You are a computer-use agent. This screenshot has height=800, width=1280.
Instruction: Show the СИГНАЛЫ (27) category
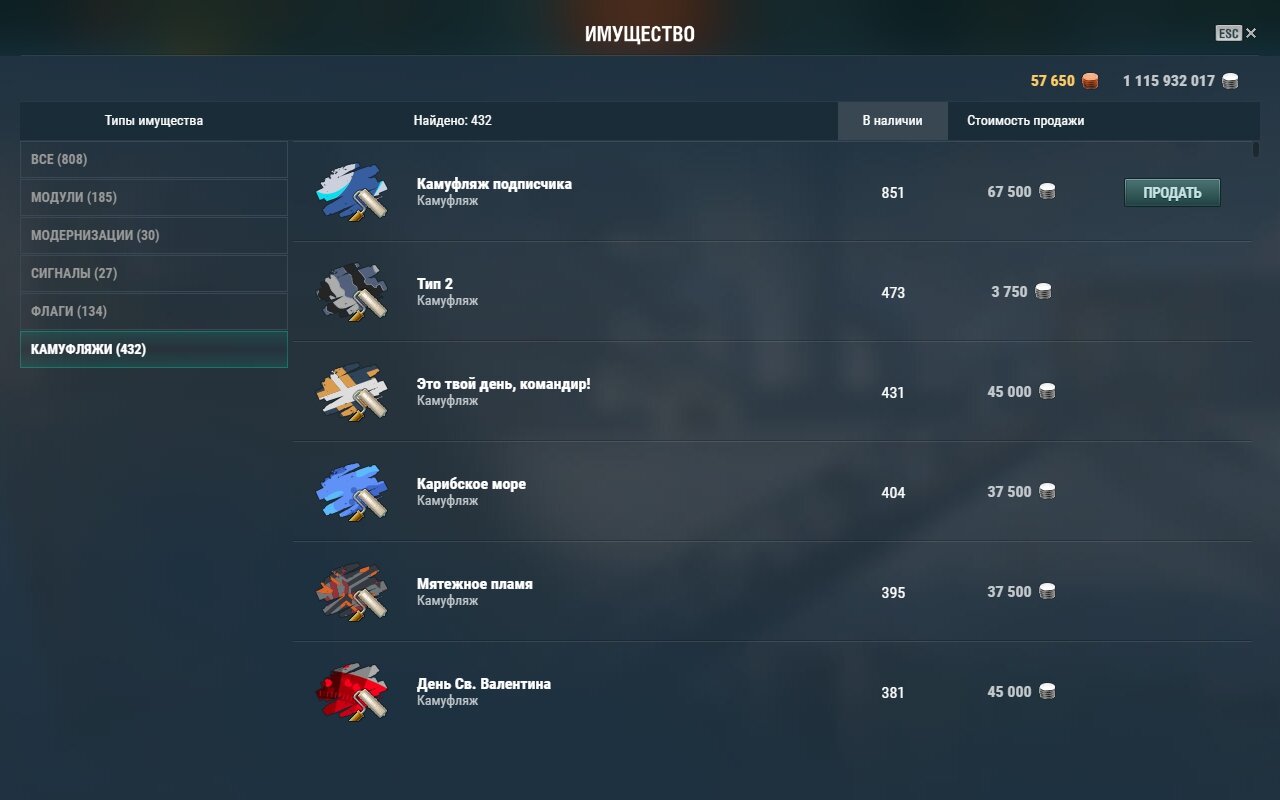coord(154,273)
